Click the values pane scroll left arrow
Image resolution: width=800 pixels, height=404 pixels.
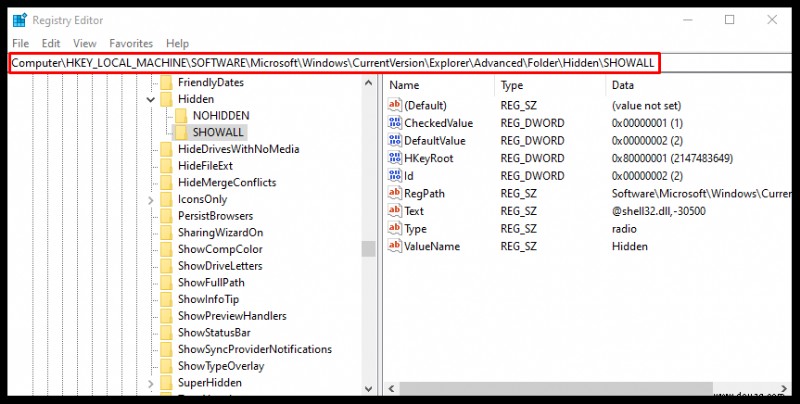[x=392, y=389]
